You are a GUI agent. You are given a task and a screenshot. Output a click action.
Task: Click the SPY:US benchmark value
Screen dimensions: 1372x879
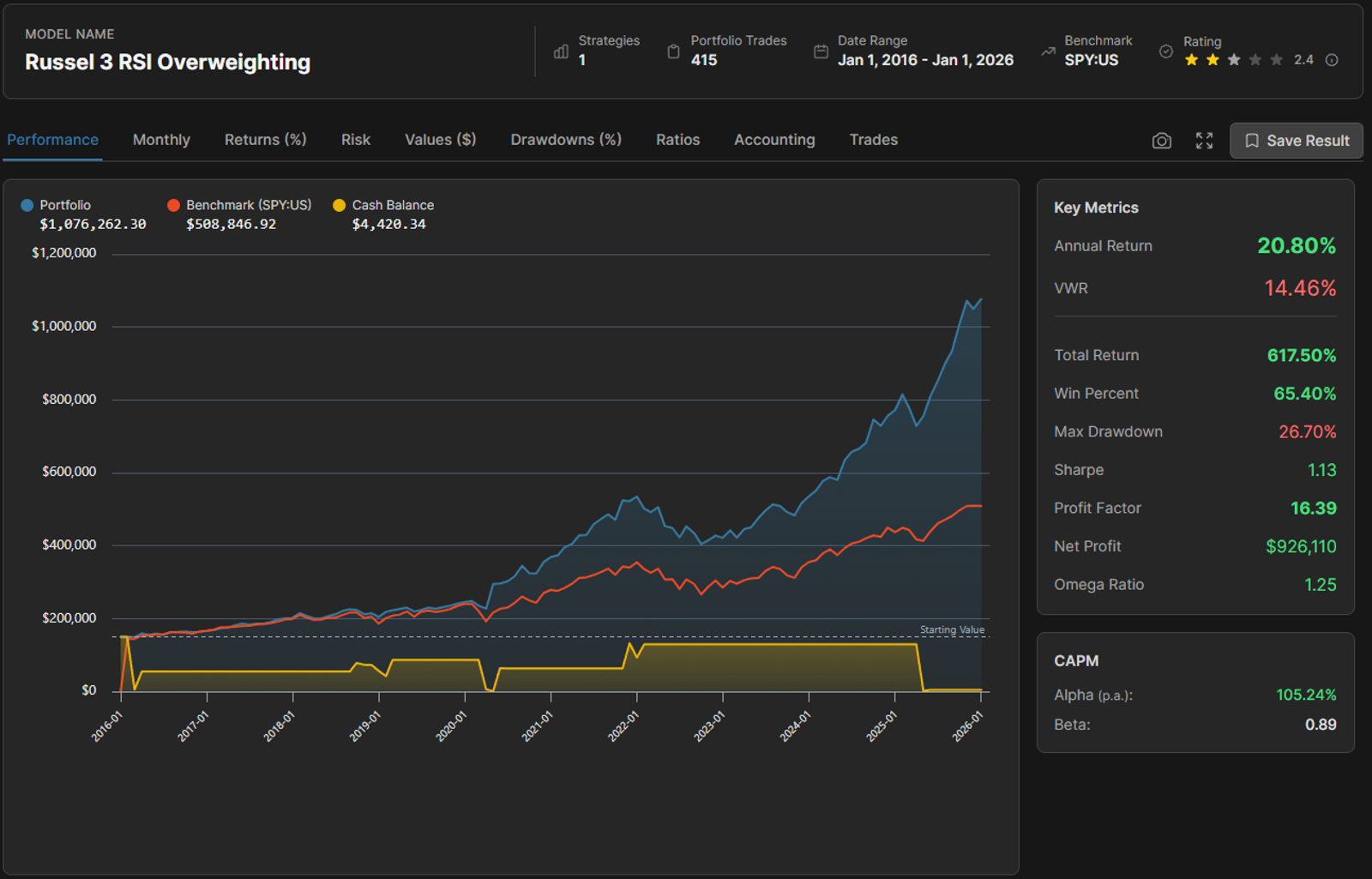coord(1092,60)
